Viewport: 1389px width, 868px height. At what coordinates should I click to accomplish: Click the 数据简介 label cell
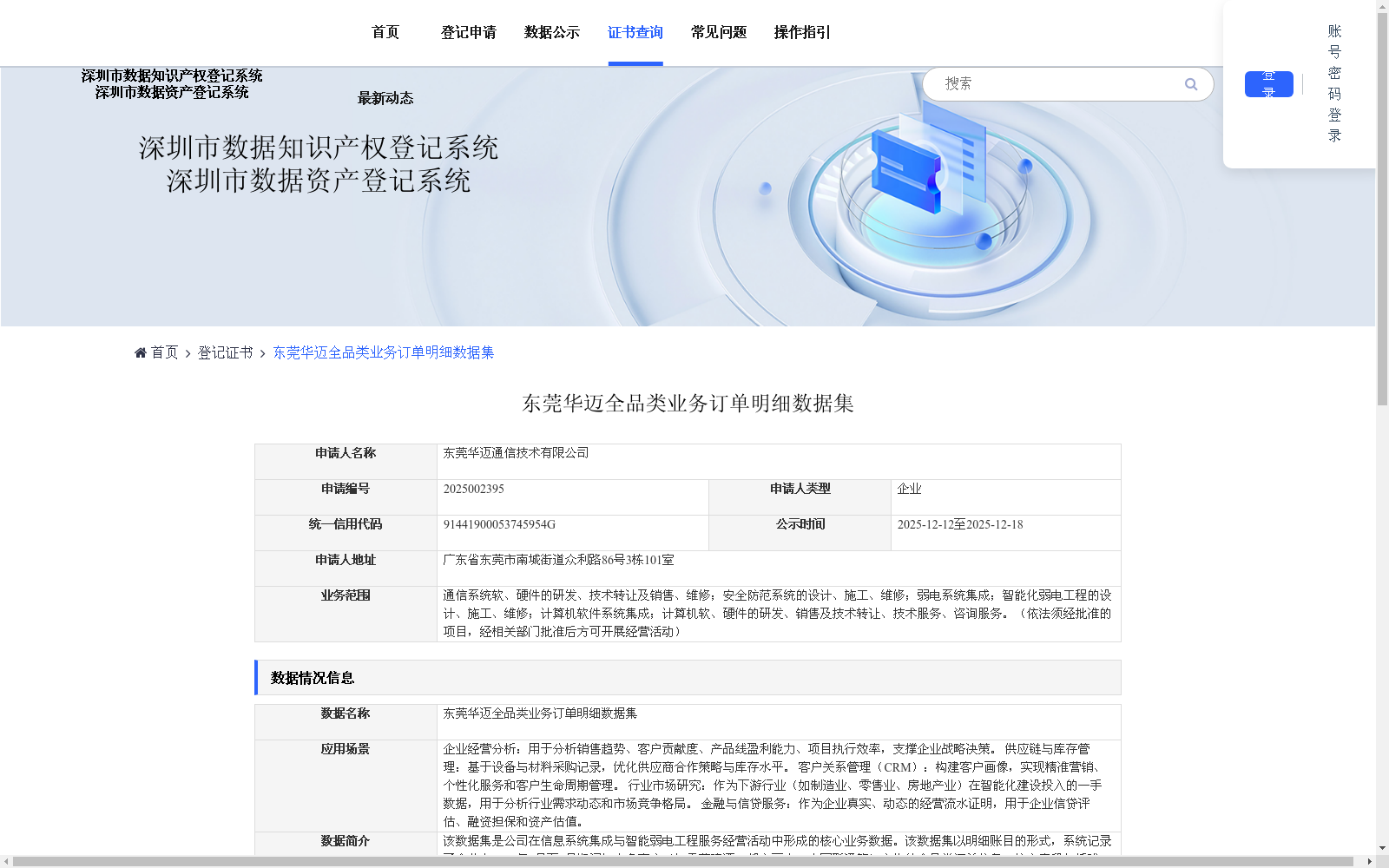[346, 844]
